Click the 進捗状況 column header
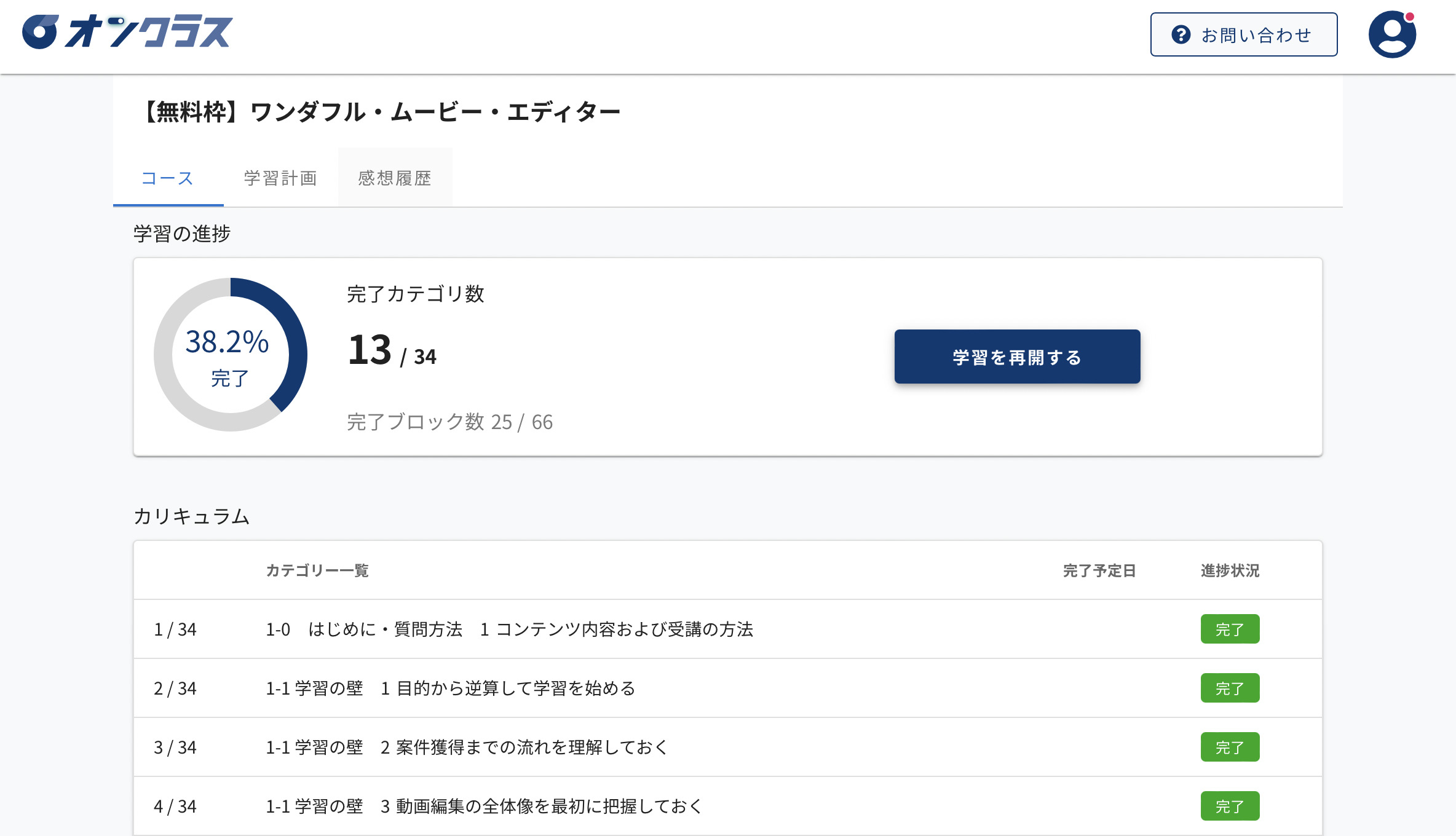The width and height of the screenshot is (1456, 836). tap(1230, 570)
